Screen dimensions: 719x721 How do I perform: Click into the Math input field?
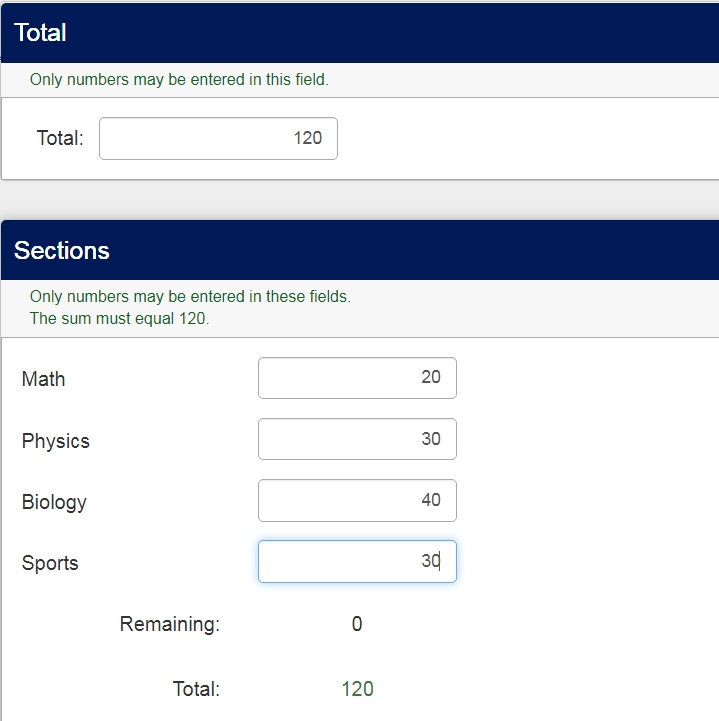coord(357,378)
